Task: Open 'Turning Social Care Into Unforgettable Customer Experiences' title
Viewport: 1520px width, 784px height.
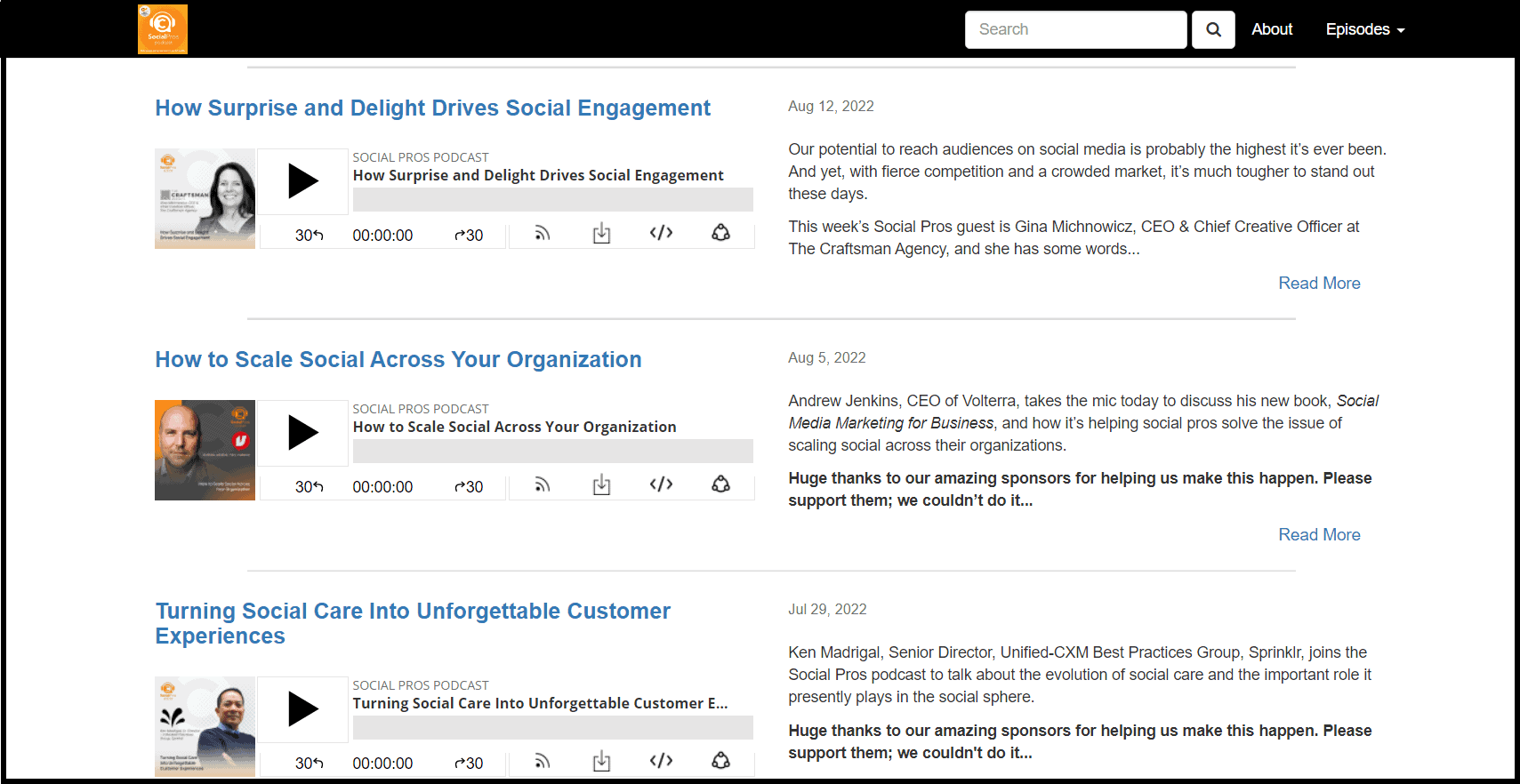Action: point(413,623)
